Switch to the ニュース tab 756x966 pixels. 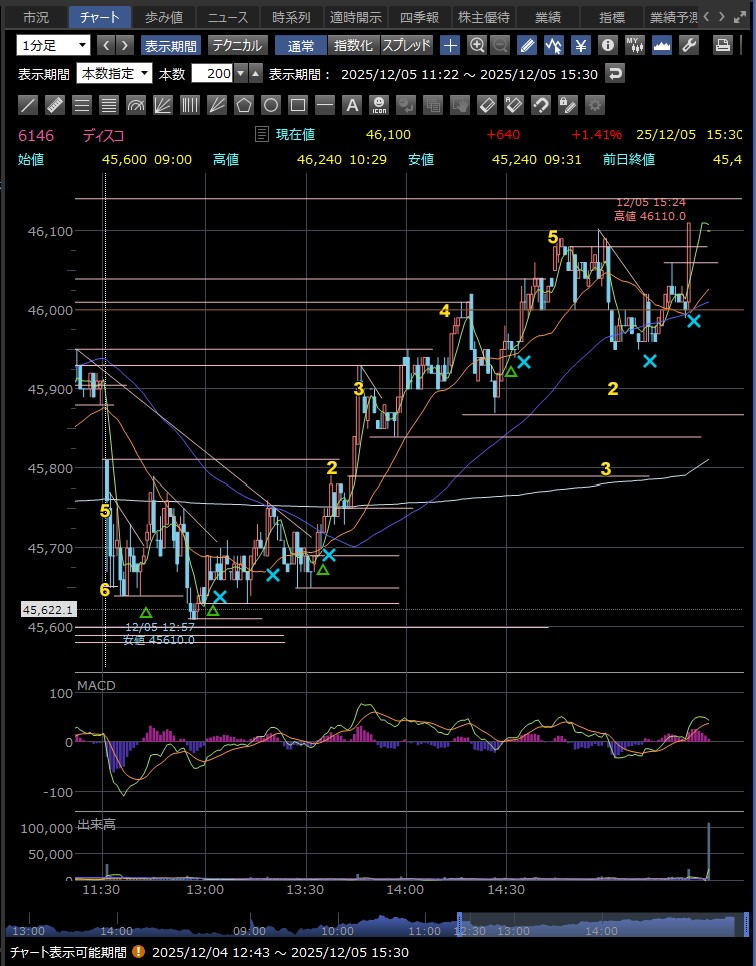227,17
